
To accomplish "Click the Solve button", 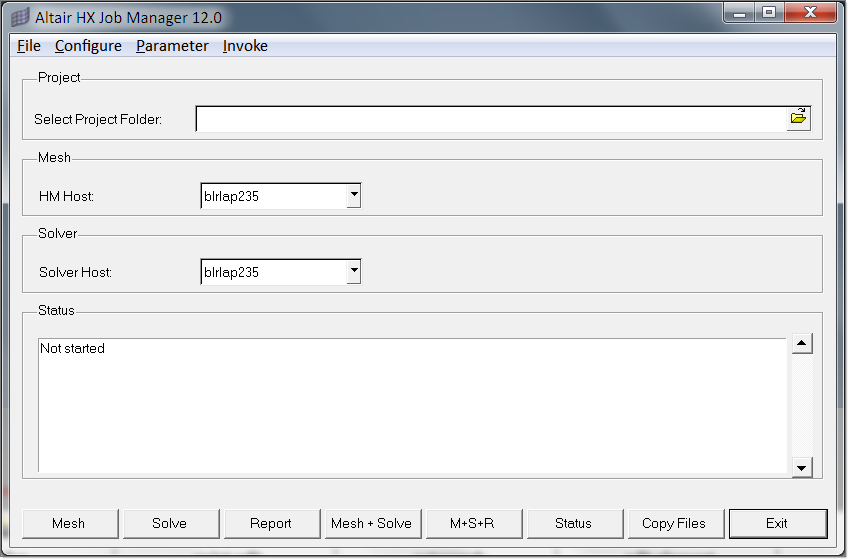I will [x=171, y=524].
